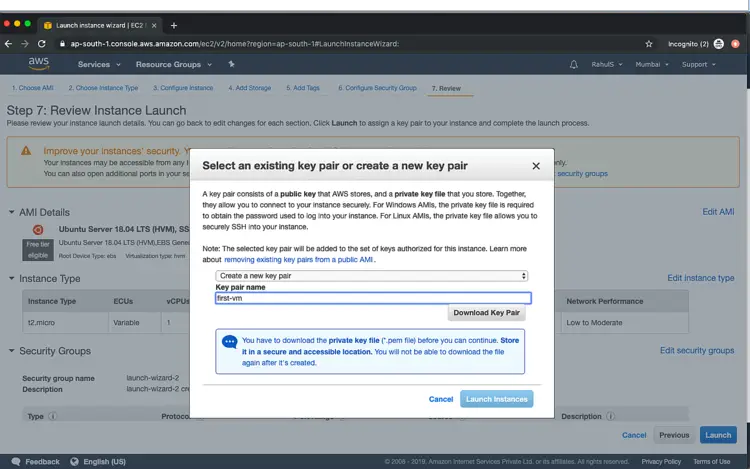Image resolution: width=750 pixels, height=469 pixels.
Task: Click the Download Key Pair button
Action: click(486, 313)
